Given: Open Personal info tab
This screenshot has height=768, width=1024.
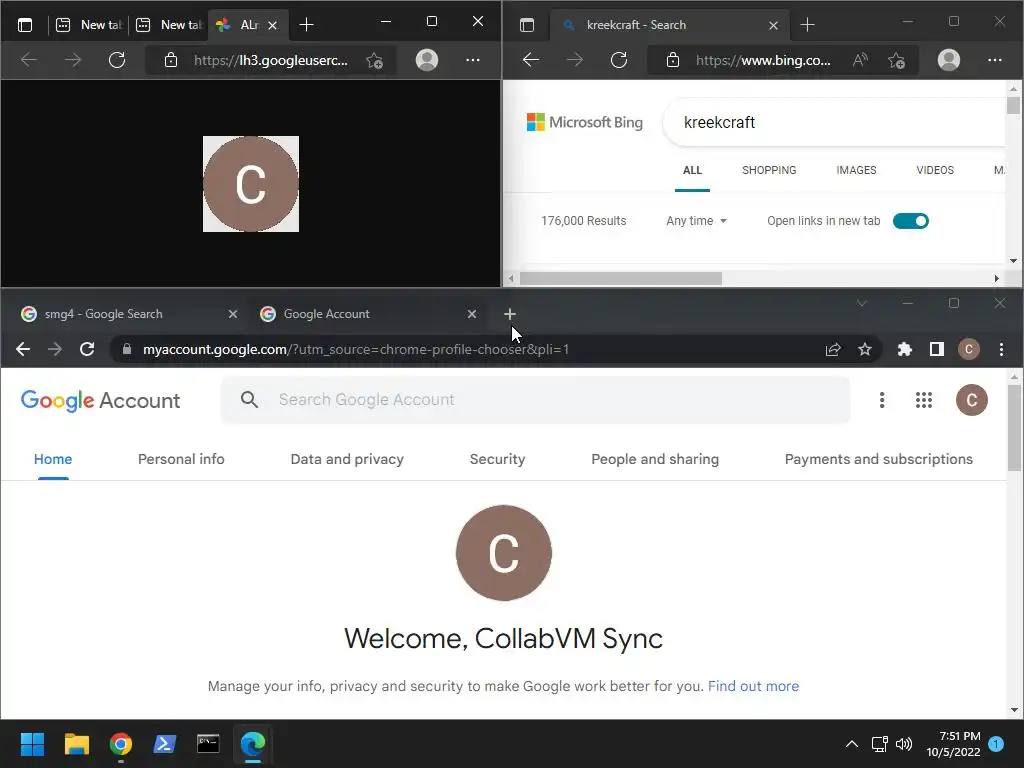Looking at the screenshot, I should pyautogui.click(x=181, y=460).
